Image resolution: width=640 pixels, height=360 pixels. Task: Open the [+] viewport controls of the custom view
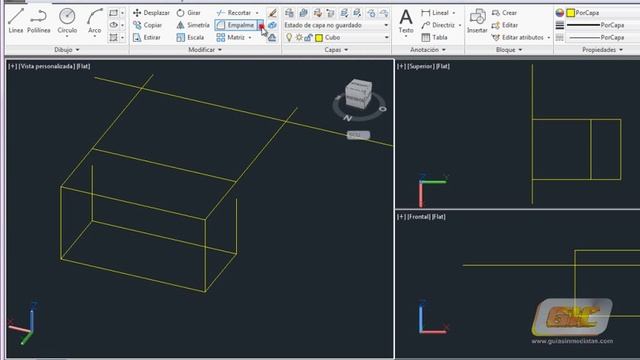coord(13,66)
